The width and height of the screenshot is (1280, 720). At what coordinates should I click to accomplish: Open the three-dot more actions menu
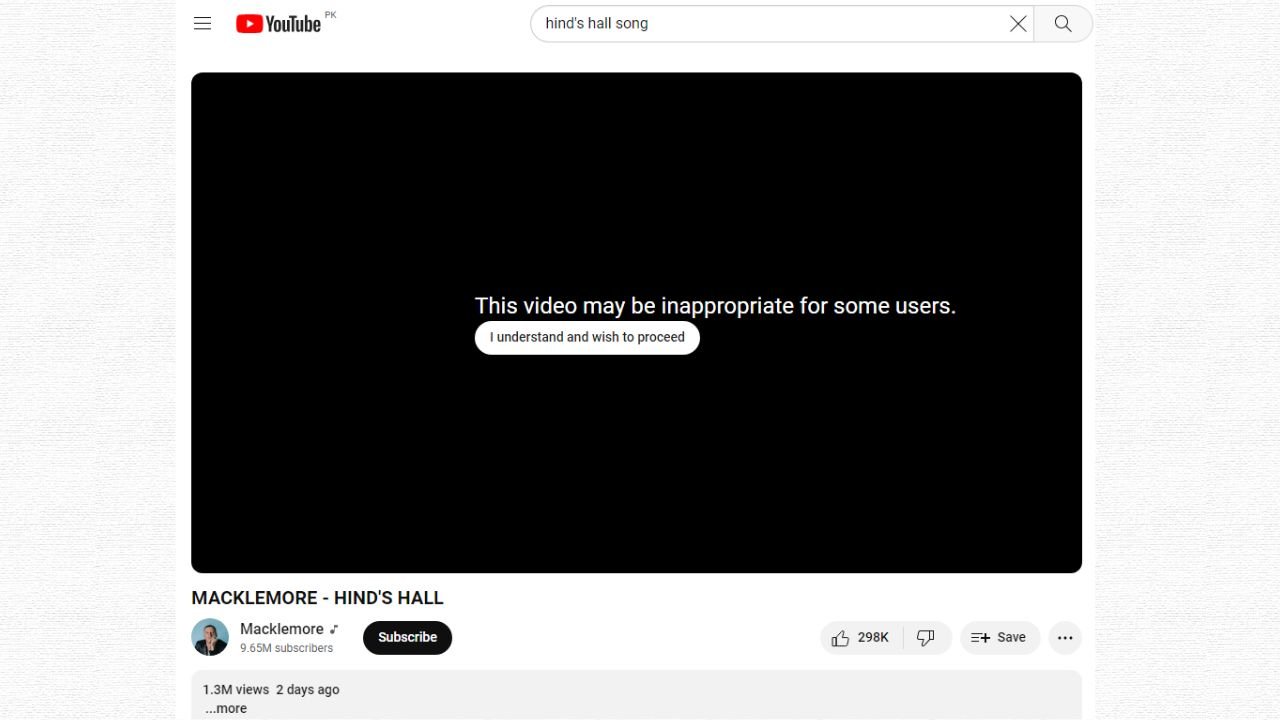pyautogui.click(x=1065, y=638)
